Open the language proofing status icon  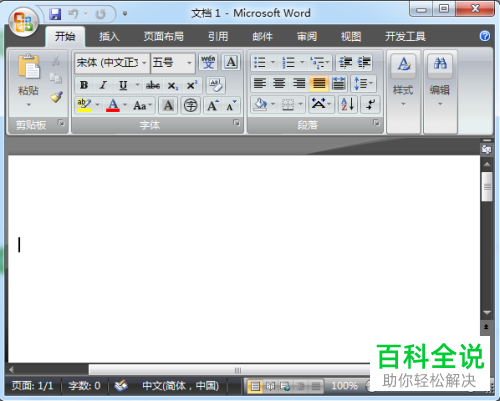pos(121,386)
